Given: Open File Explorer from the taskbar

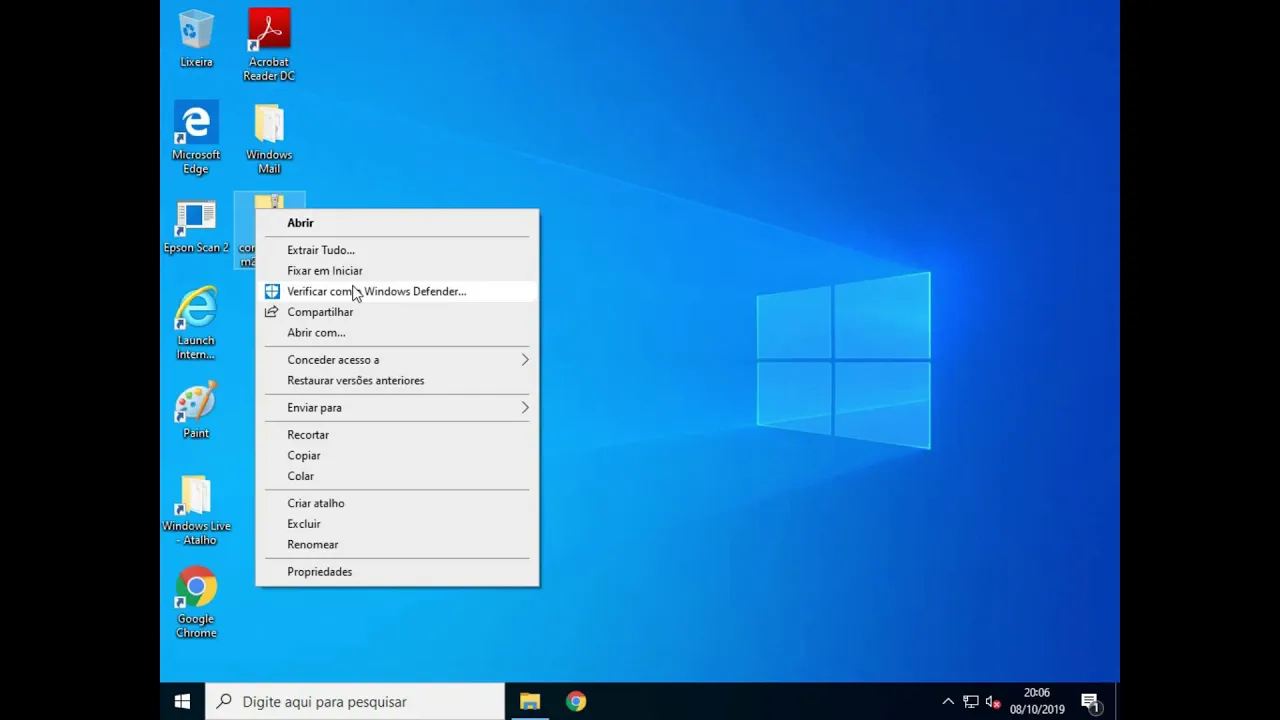Looking at the screenshot, I should [x=530, y=702].
